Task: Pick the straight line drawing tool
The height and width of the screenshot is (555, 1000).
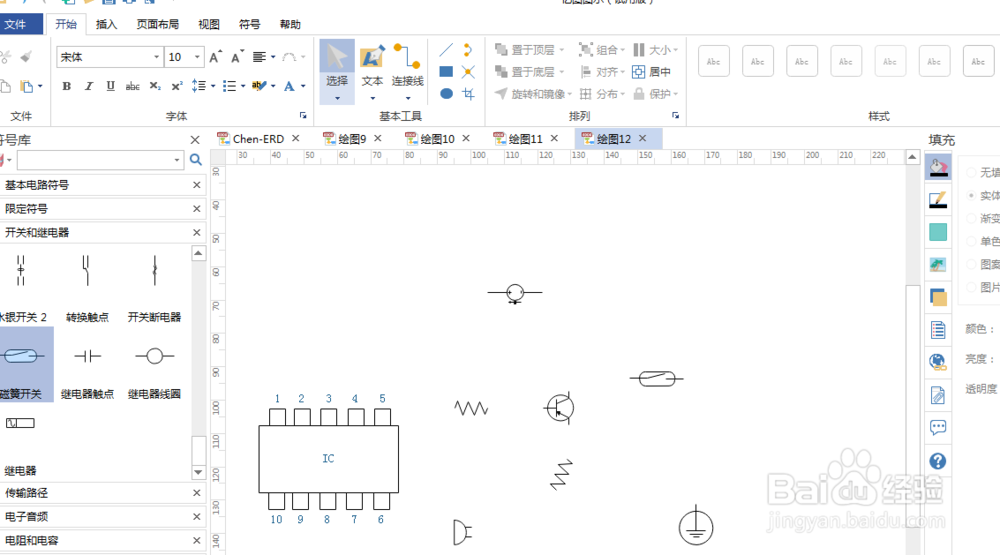Action: [x=446, y=50]
